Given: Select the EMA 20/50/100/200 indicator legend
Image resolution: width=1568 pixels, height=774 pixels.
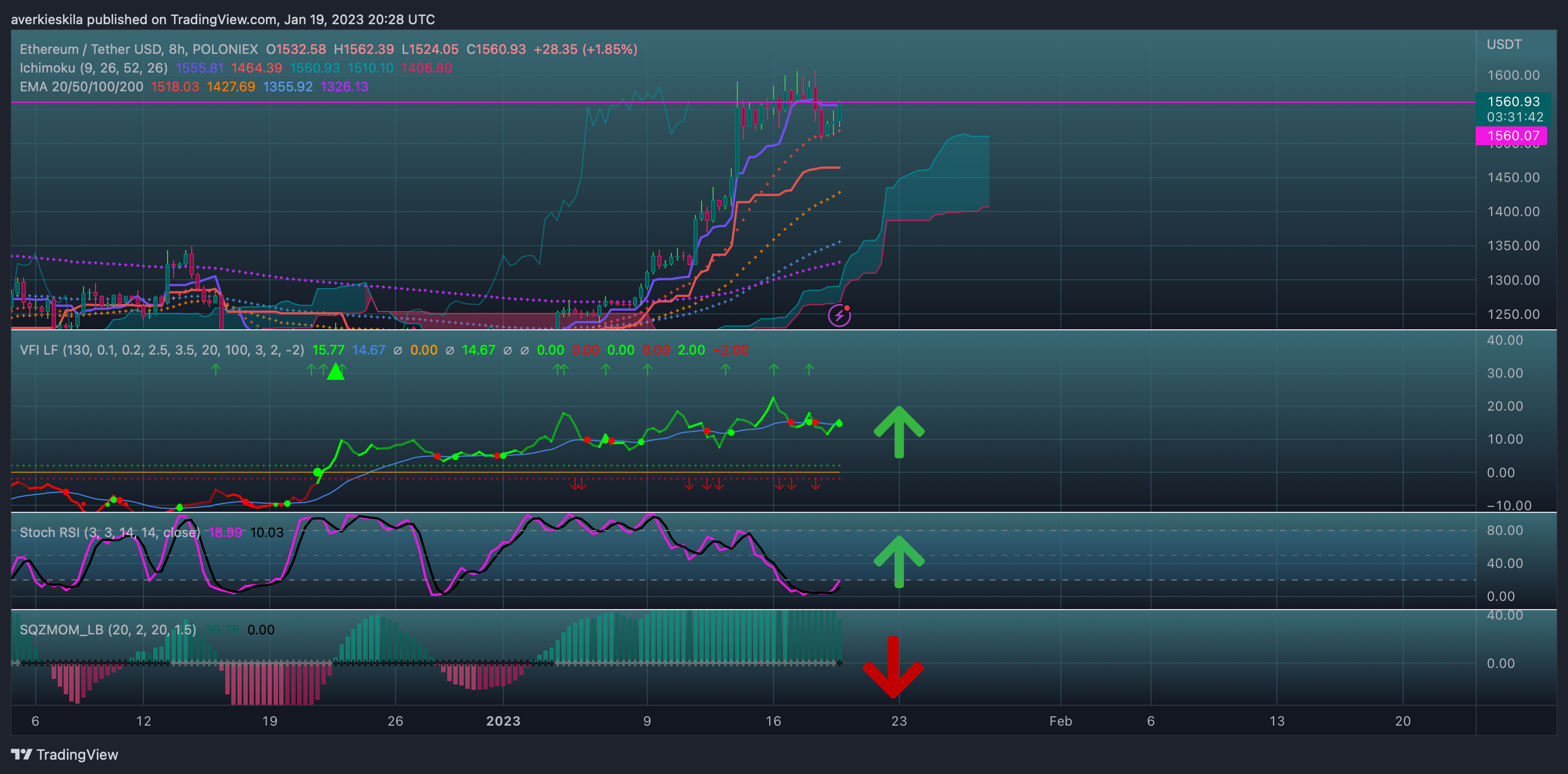Looking at the screenshot, I should coord(81,86).
